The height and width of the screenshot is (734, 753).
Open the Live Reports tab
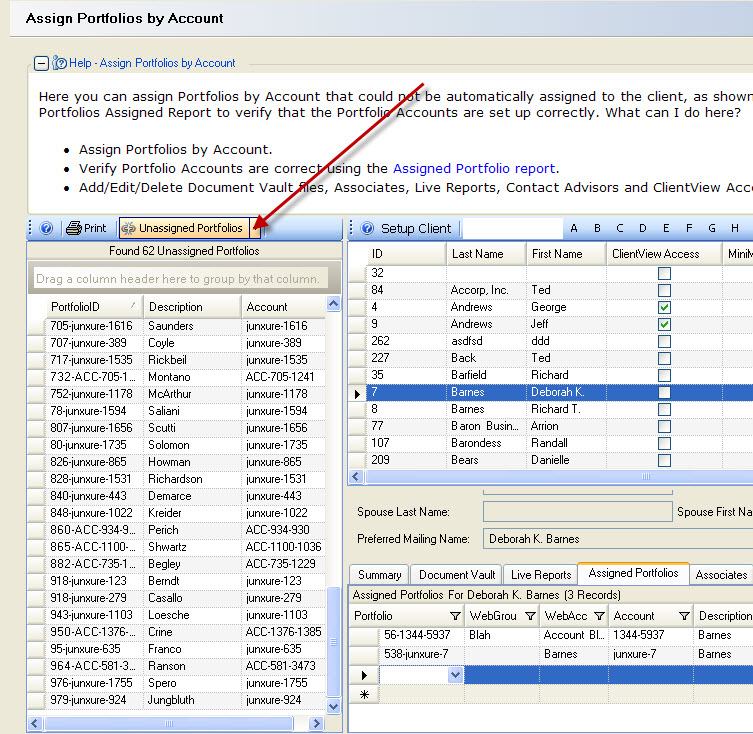click(540, 575)
